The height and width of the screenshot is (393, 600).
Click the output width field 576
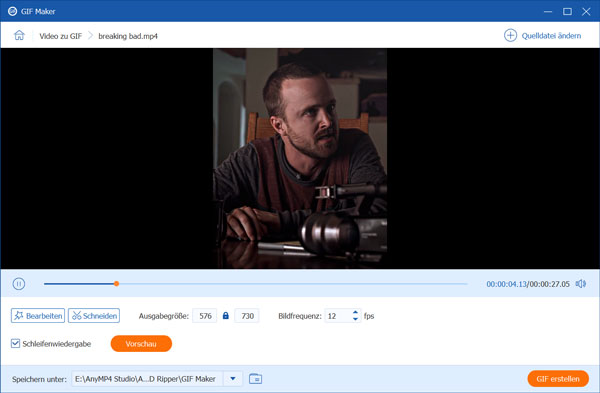pyautogui.click(x=205, y=316)
